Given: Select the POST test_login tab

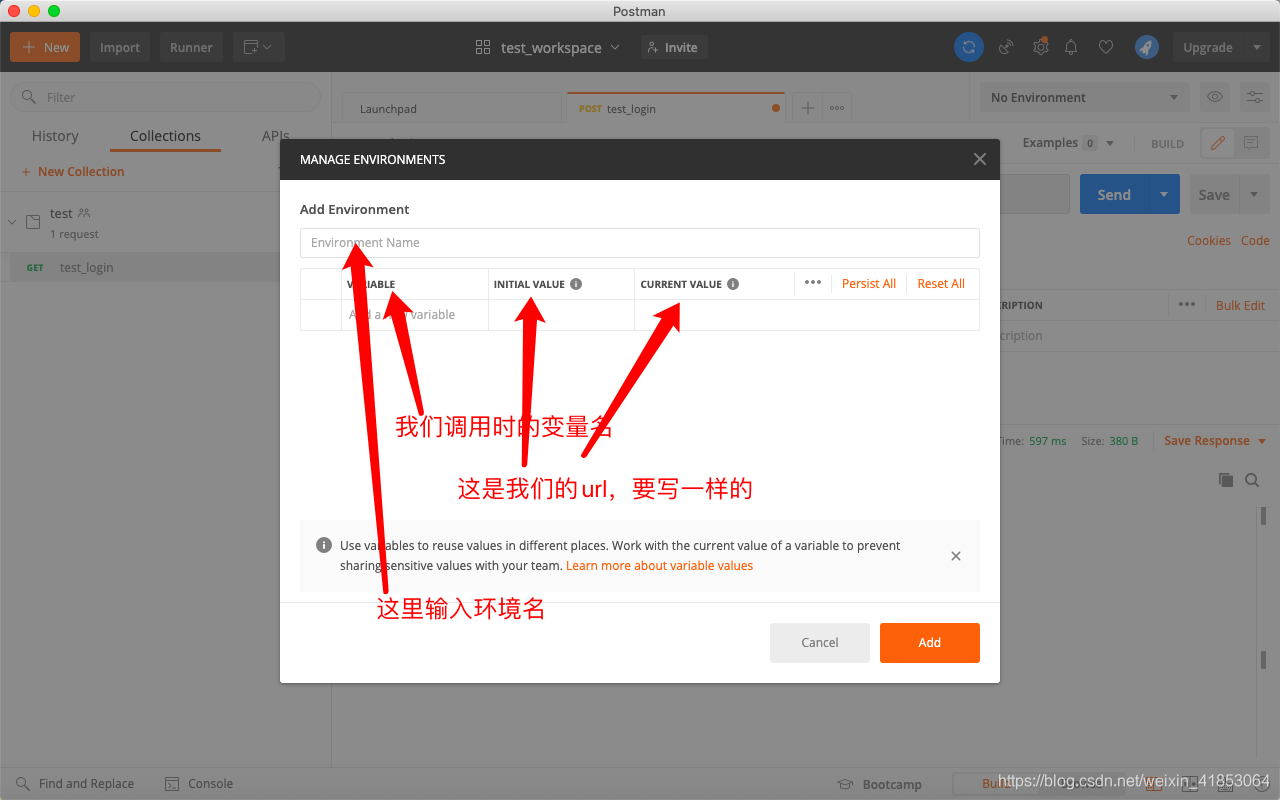Looking at the screenshot, I should point(677,108).
